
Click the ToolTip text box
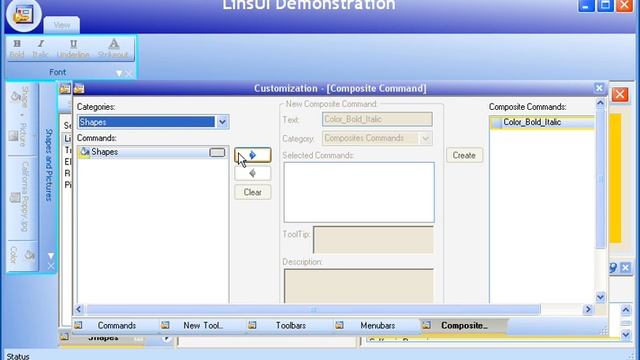coord(373,240)
